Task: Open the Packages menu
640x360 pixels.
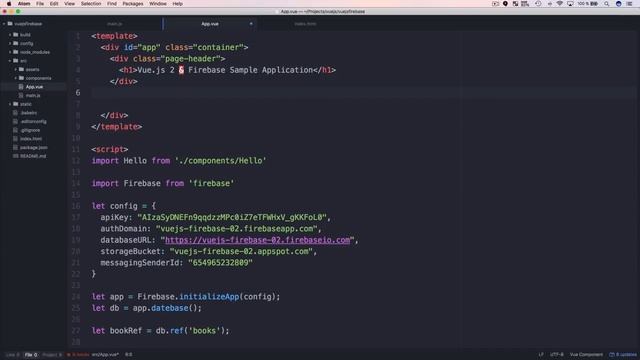Action: click(133, 4)
